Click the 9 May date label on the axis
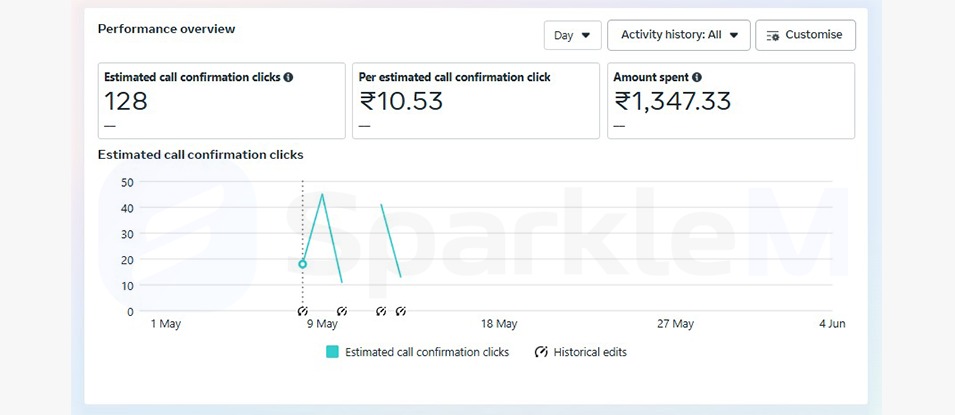 click(322, 324)
